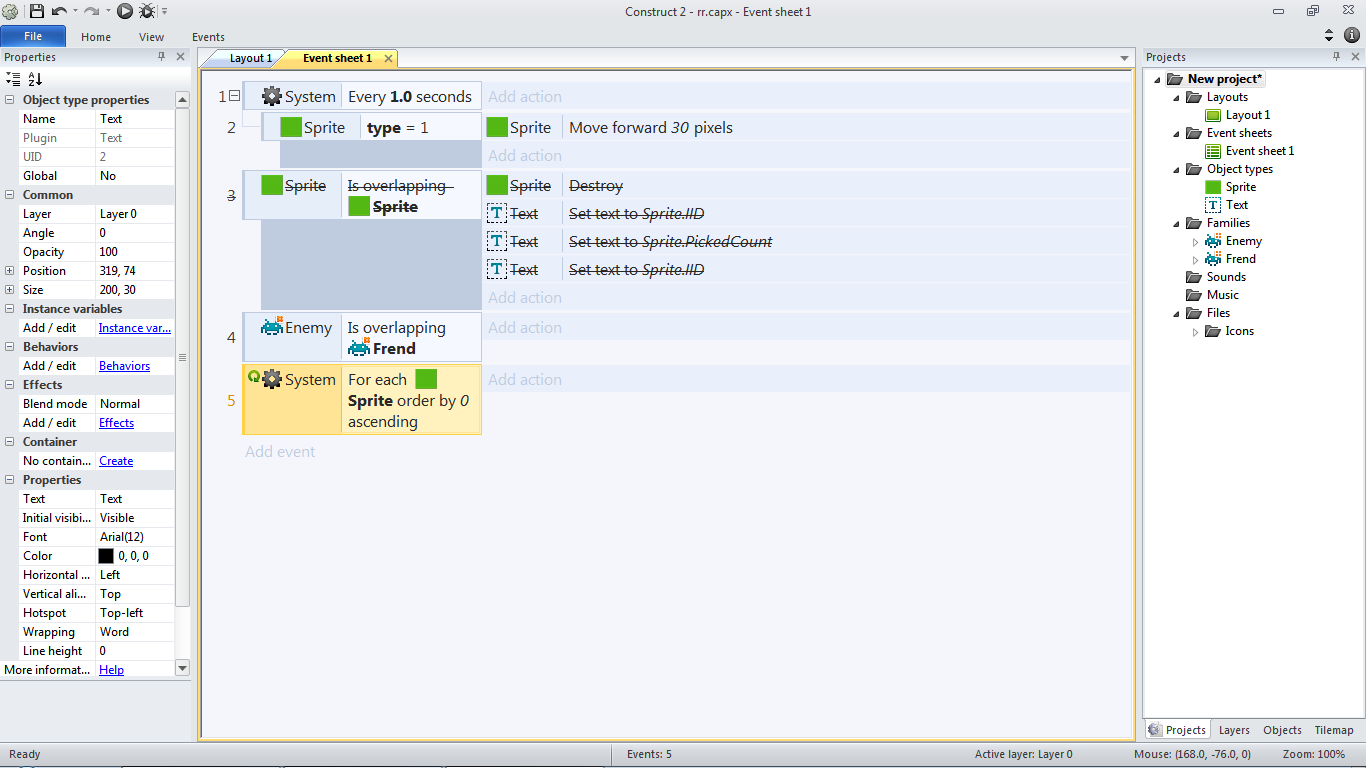Click the System gear icon in event 5
The width and height of the screenshot is (1366, 768).
(x=272, y=379)
